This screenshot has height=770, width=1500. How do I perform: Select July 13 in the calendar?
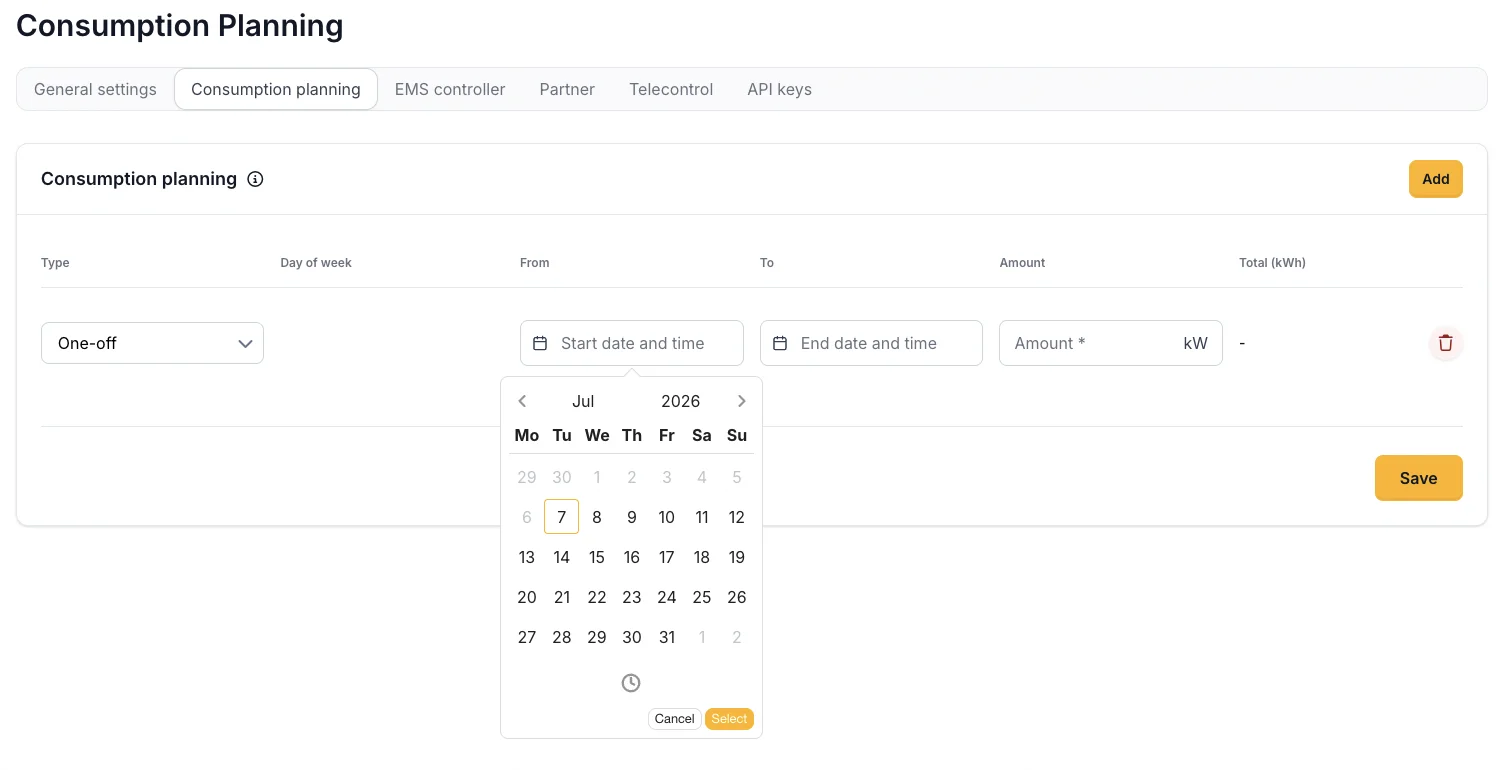[x=527, y=557]
